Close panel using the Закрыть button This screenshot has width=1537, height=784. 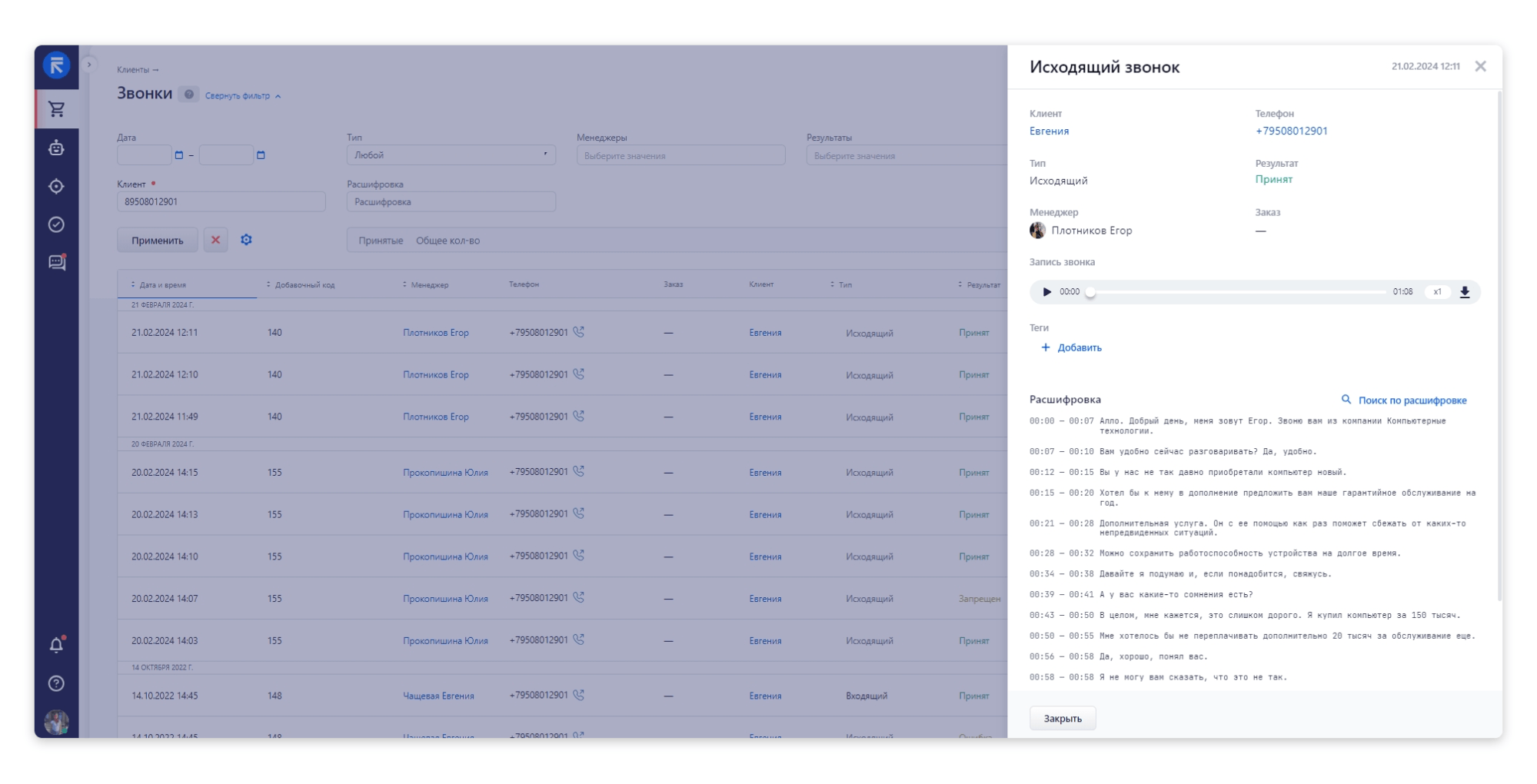coord(1063,718)
